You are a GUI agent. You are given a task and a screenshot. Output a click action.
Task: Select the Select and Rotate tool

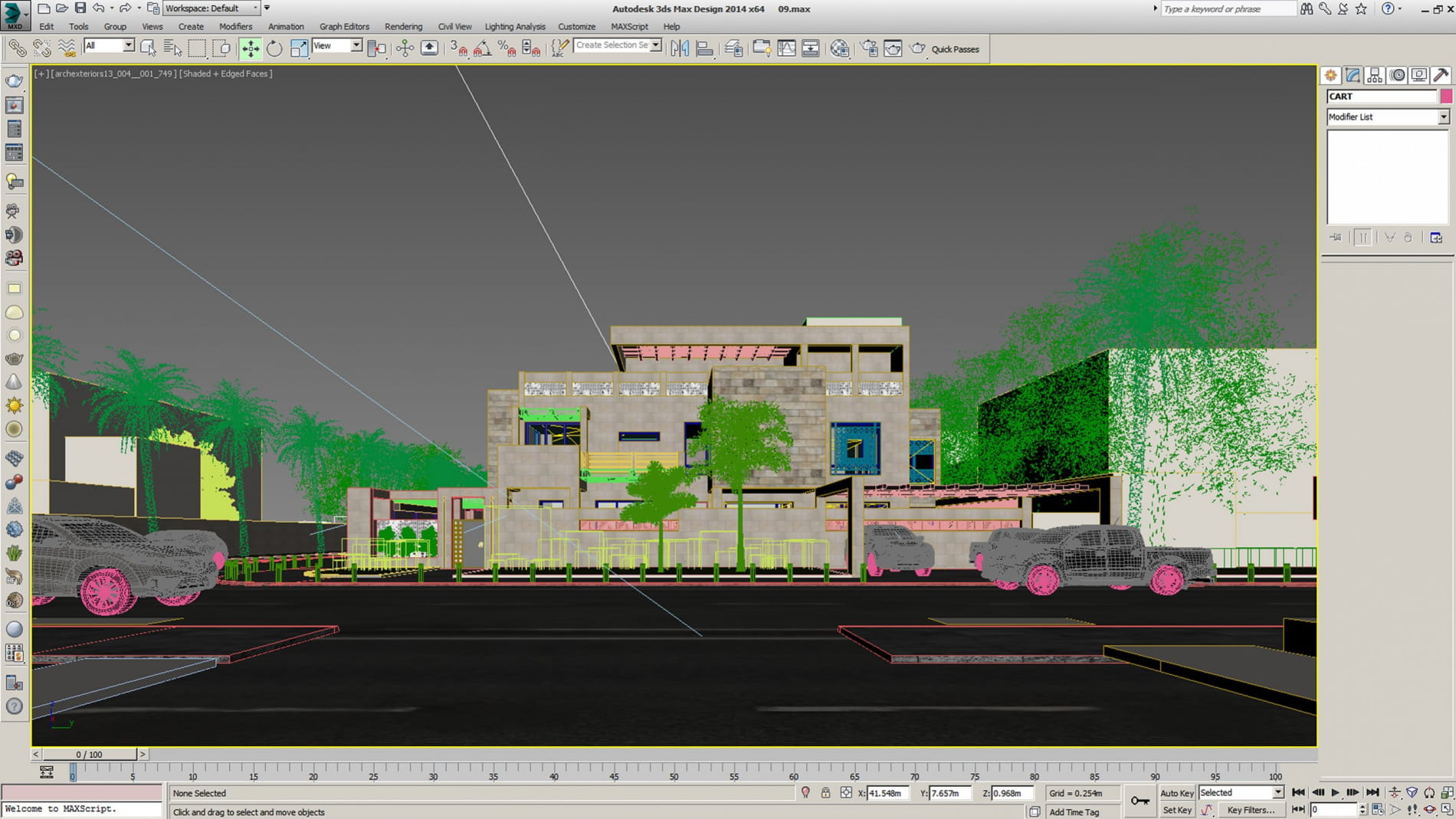click(x=274, y=48)
